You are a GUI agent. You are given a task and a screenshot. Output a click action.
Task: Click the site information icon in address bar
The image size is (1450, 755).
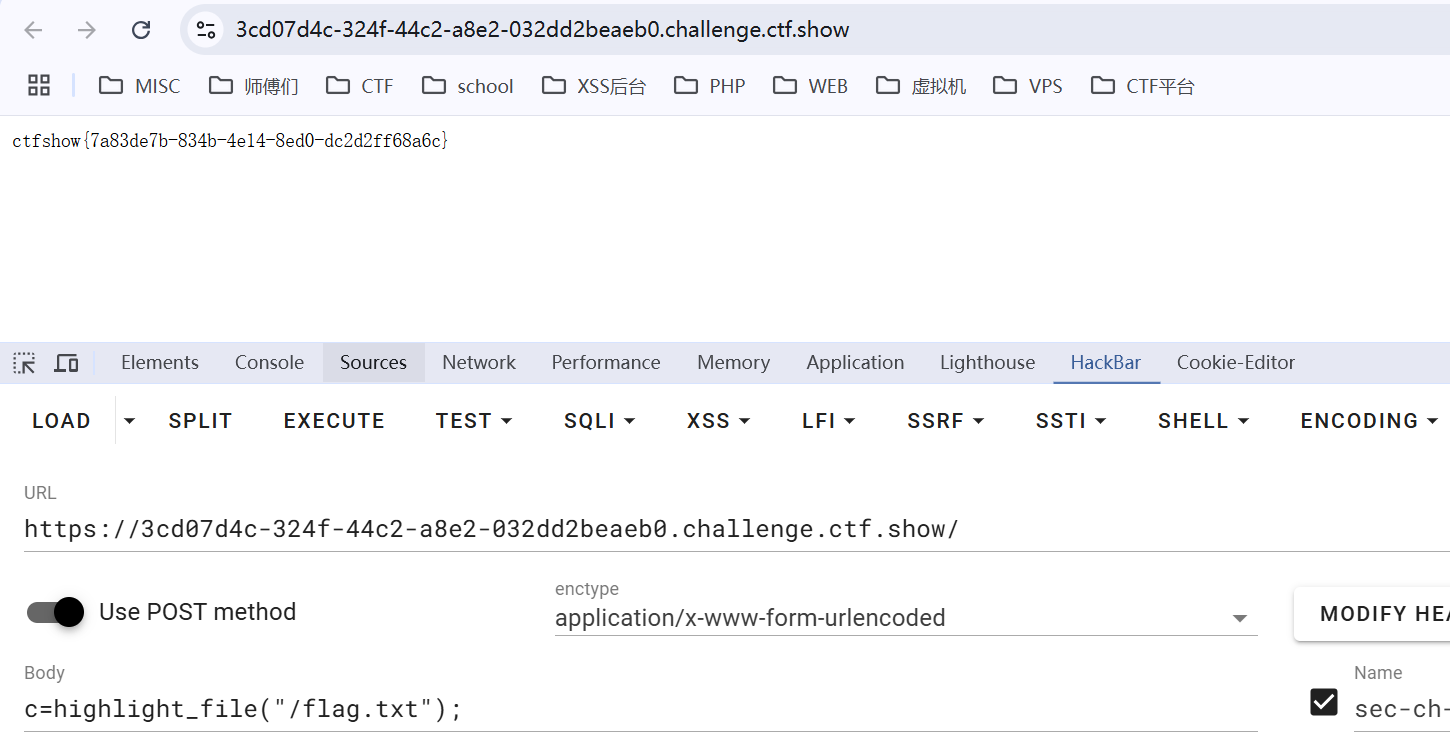click(206, 30)
